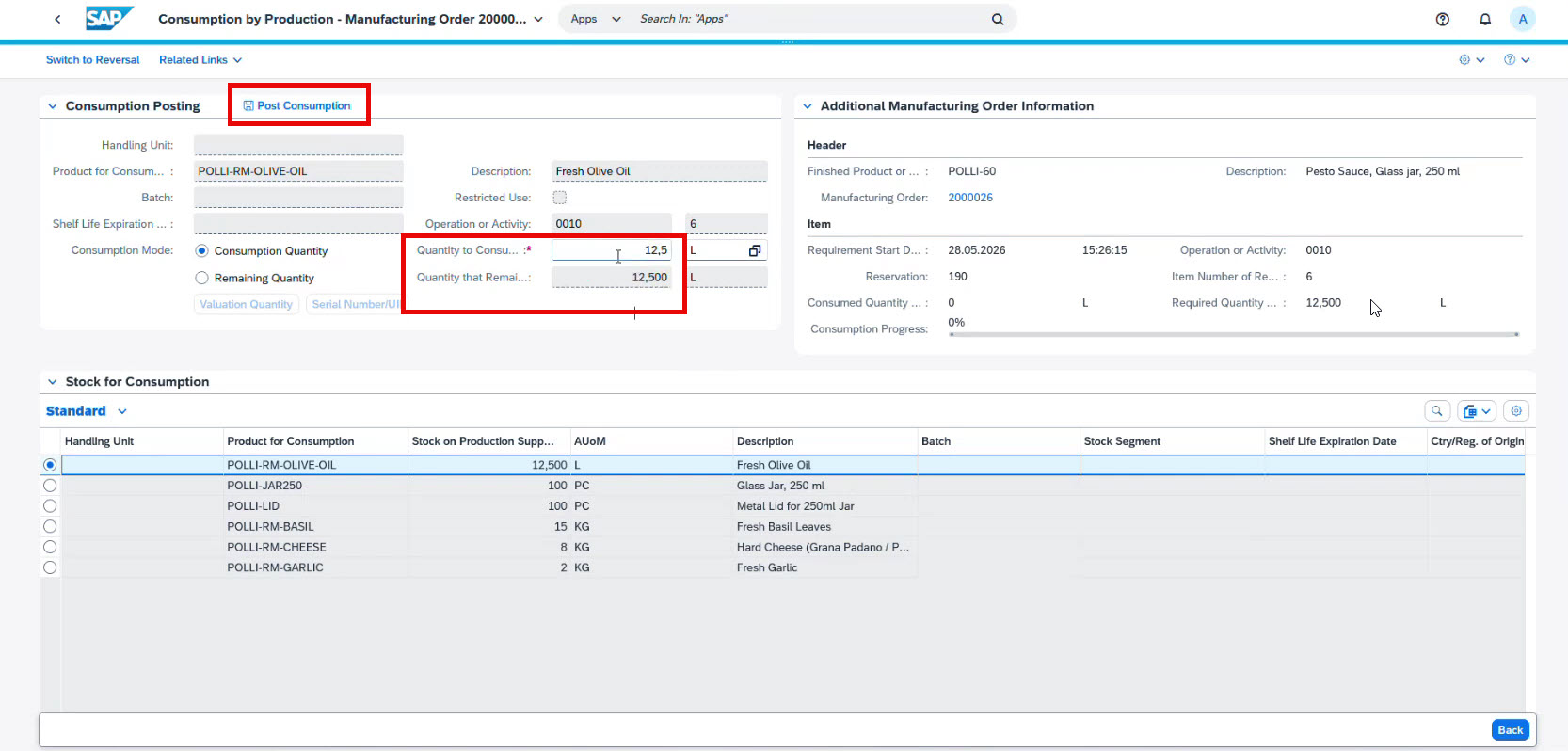This screenshot has height=751, width=1568.
Task: Click the Back button
Action: pyautogui.click(x=1510, y=730)
